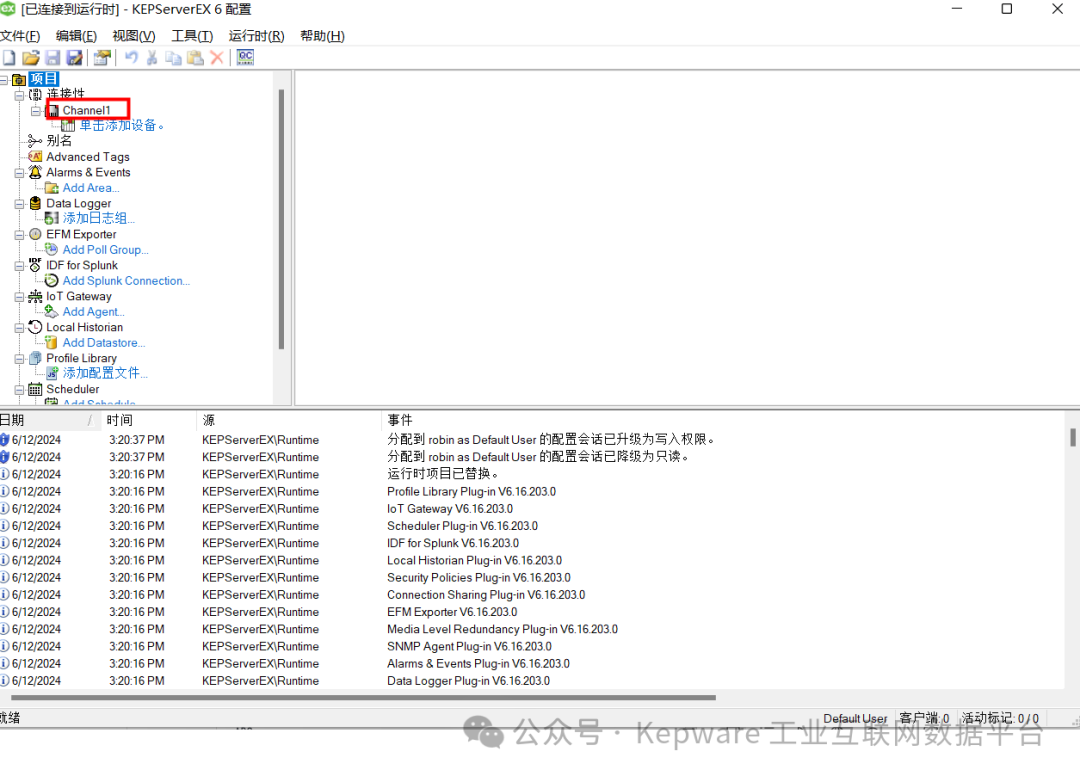Click the Data Logger database icon
The image size is (1080, 776).
tap(35, 203)
